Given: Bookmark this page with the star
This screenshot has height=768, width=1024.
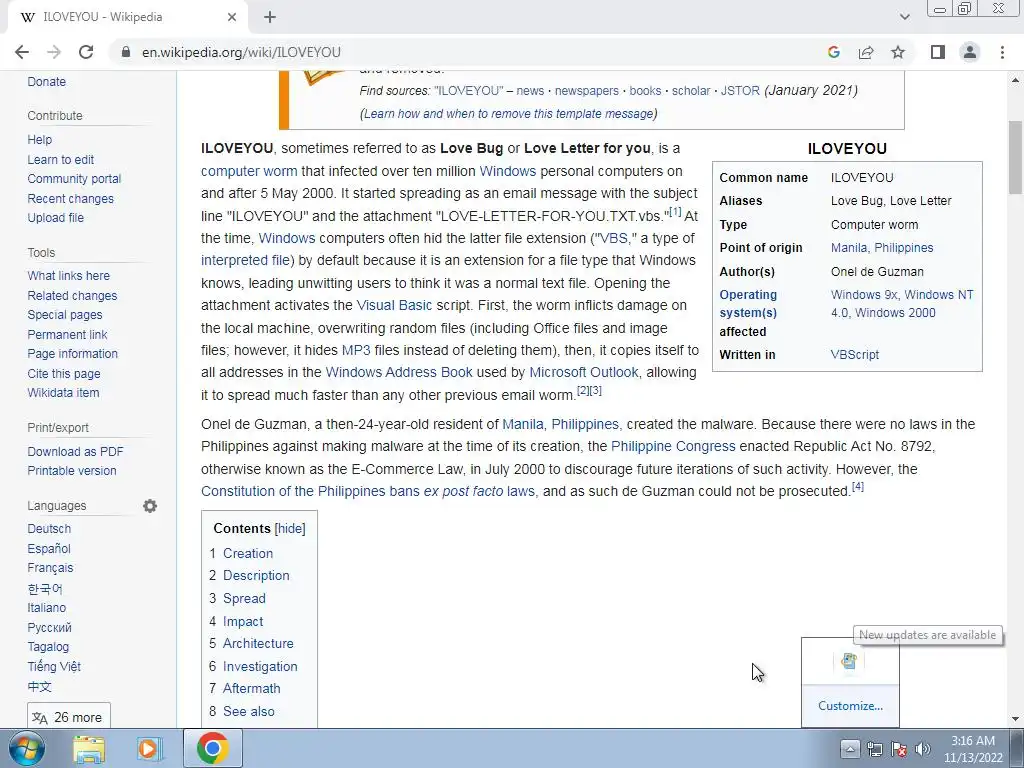Looking at the screenshot, I should pyautogui.click(x=898, y=52).
